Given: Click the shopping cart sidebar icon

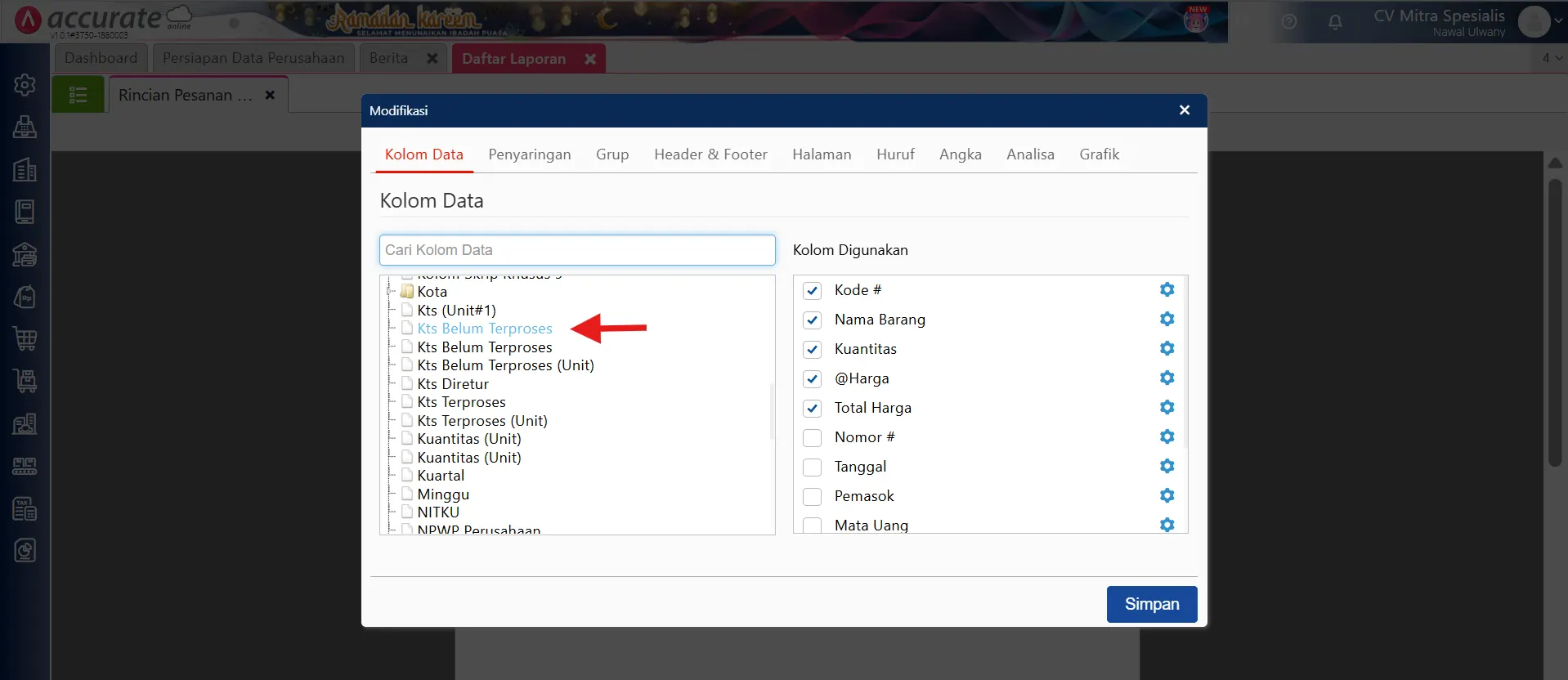Looking at the screenshot, I should (x=25, y=338).
